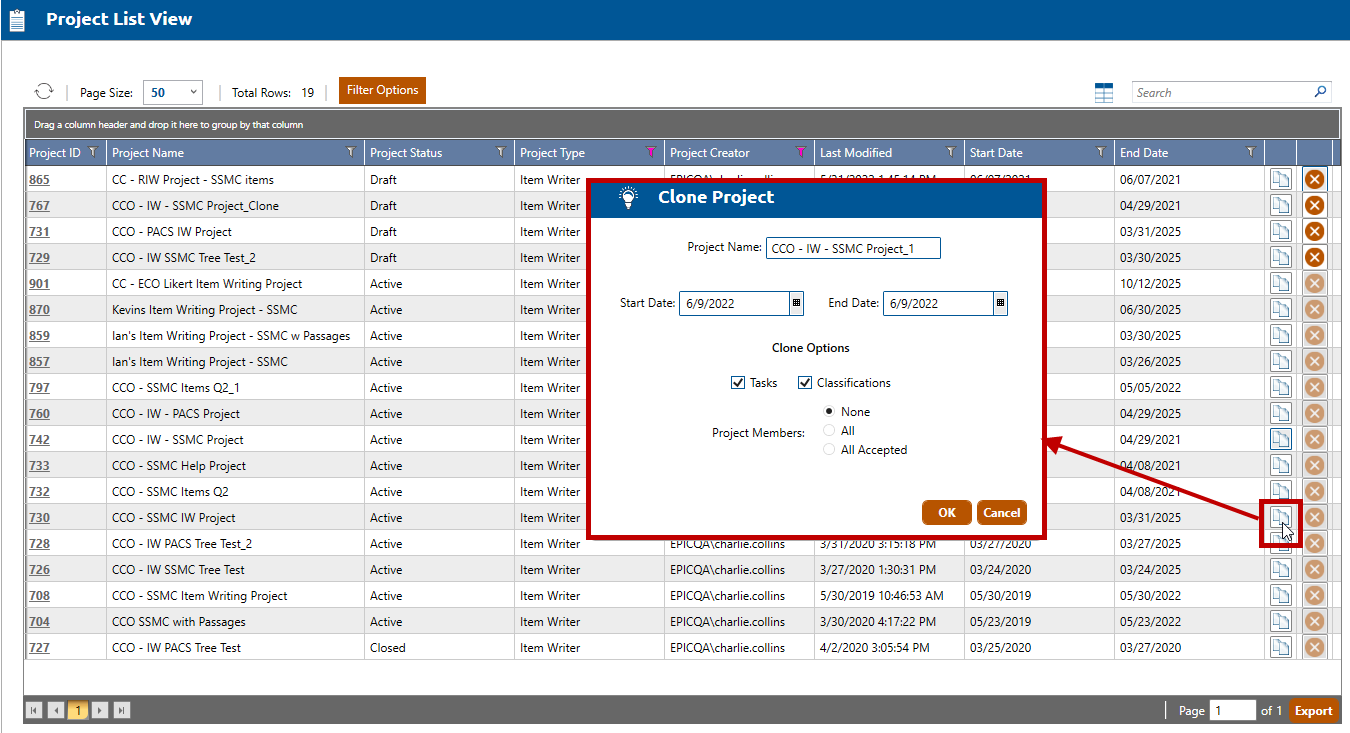Uncheck the Classifications clone option
Viewport: 1350px width, 733px height.
[805, 383]
